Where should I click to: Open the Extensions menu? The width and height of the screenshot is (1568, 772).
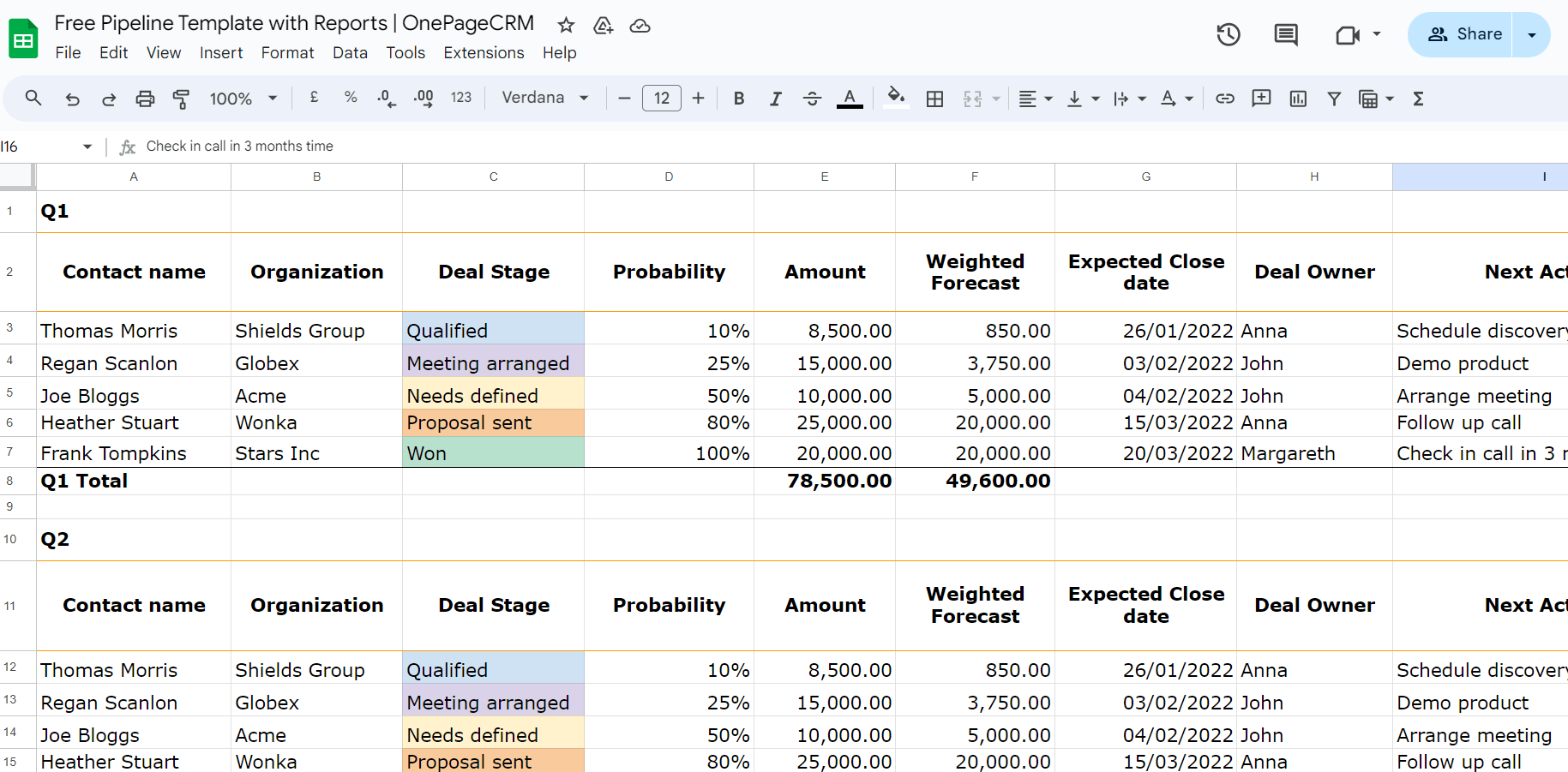point(484,52)
